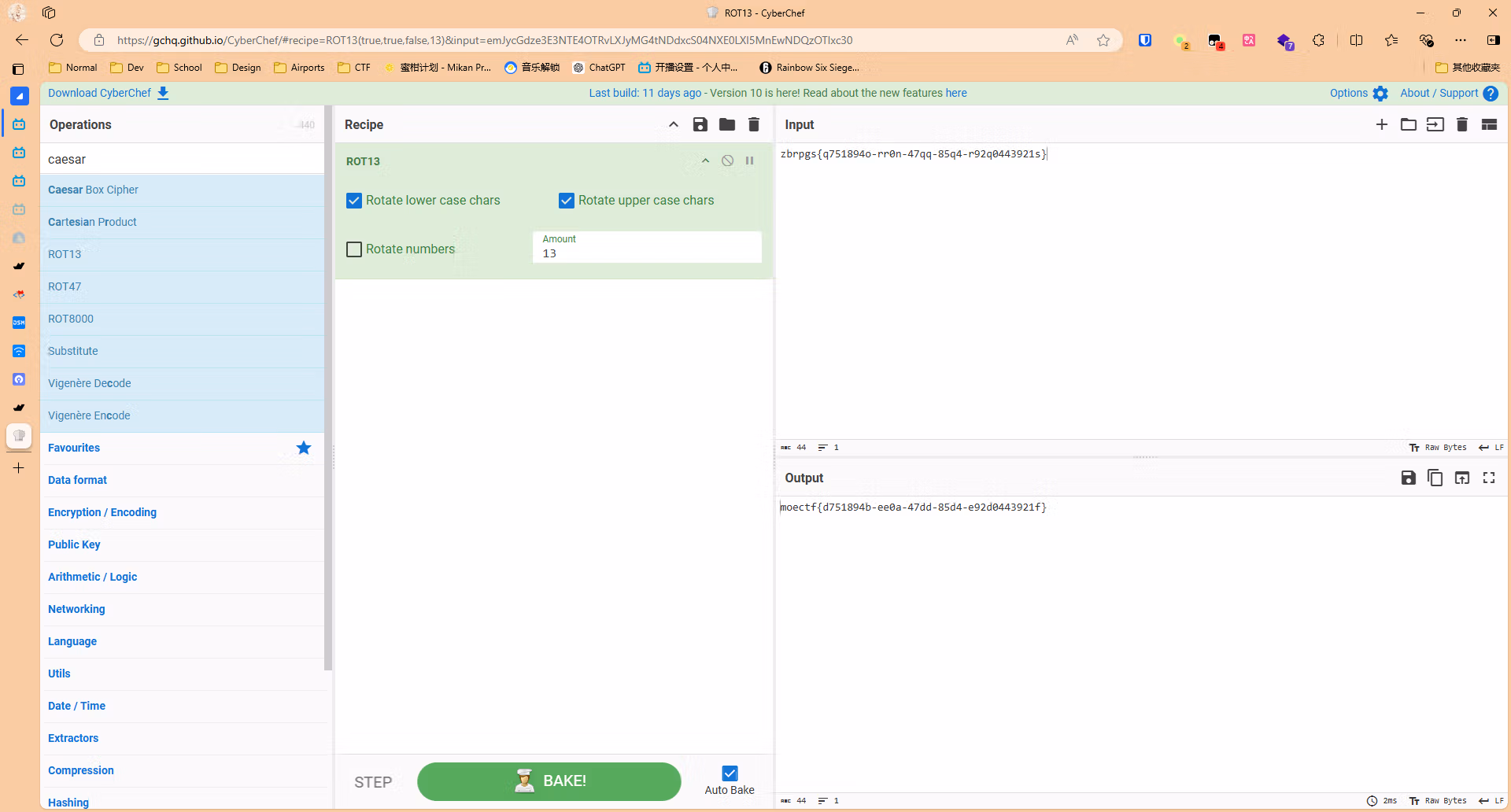Collapse the ROT13 operation arguments
This screenshot has height=812, width=1511.
(x=705, y=161)
